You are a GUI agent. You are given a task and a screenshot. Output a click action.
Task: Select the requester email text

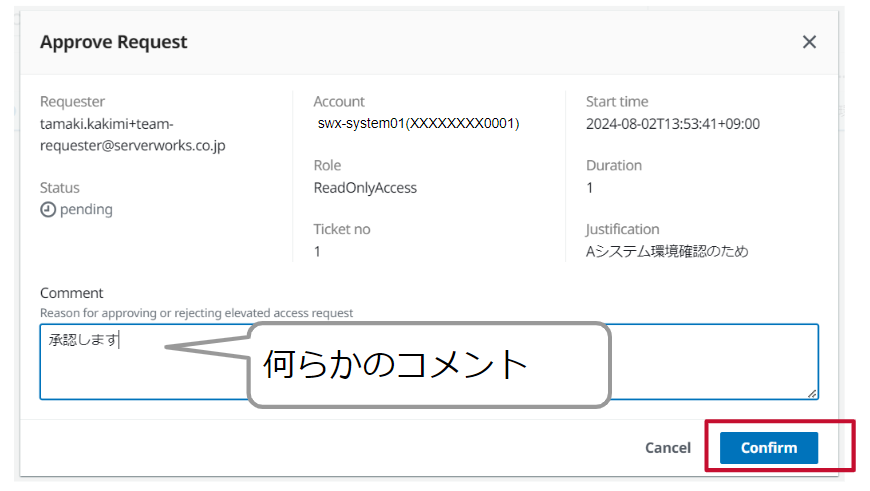[132, 135]
